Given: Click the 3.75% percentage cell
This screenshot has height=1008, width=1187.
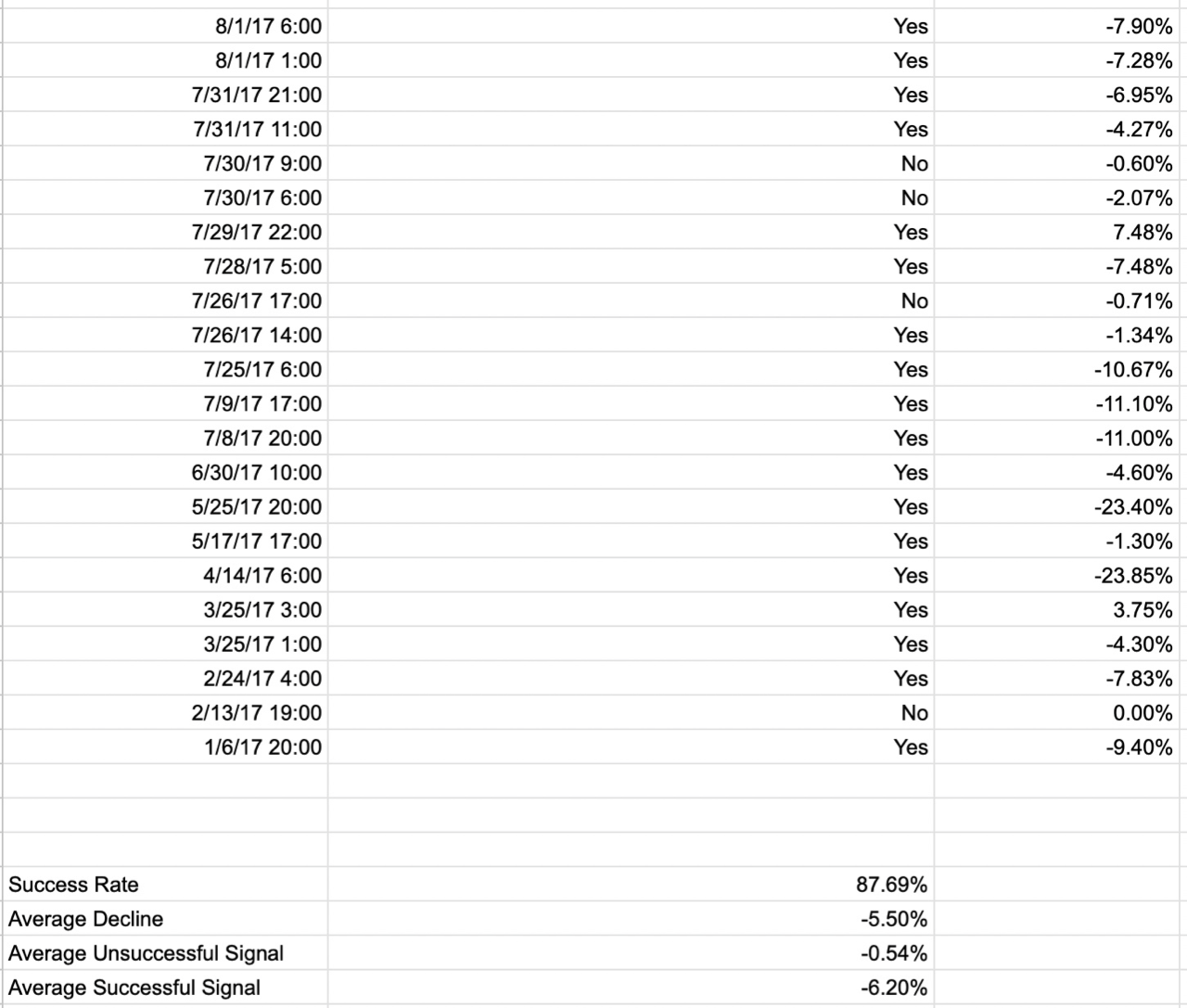Looking at the screenshot, I should tap(1061, 609).
